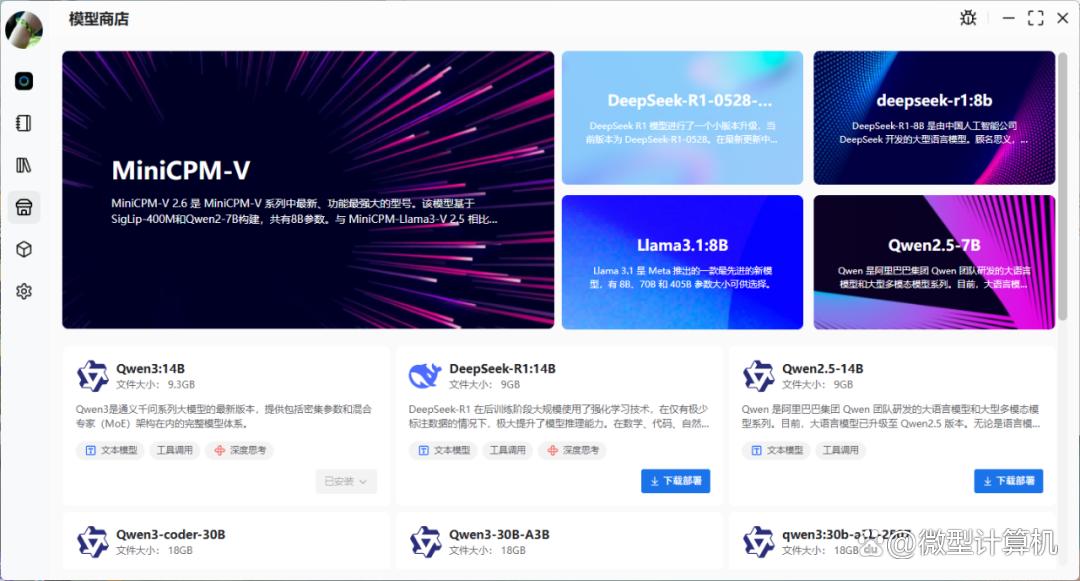The width and height of the screenshot is (1080, 581).
Task: Open the MiniCPM-V featured banner
Action: (x=308, y=189)
